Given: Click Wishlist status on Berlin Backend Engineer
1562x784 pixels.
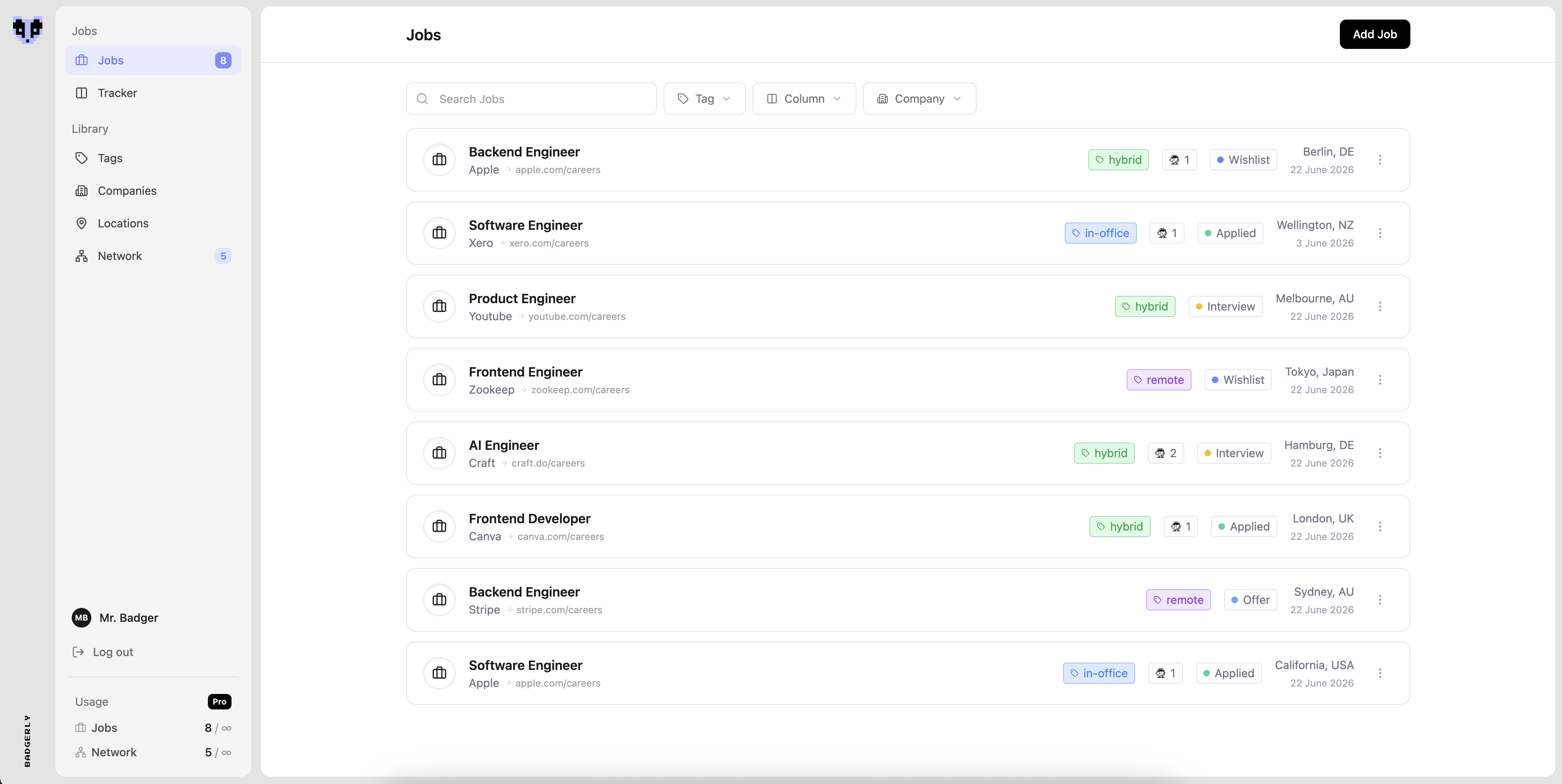Looking at the screenshot, I should tap(1243, 160).
